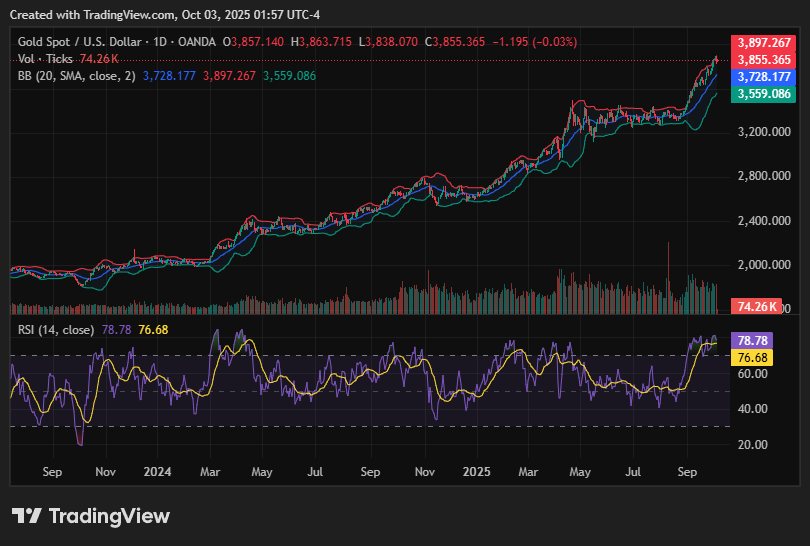Click the TradingView logo icon
The image size is (810, 546).
click(27, 516)
